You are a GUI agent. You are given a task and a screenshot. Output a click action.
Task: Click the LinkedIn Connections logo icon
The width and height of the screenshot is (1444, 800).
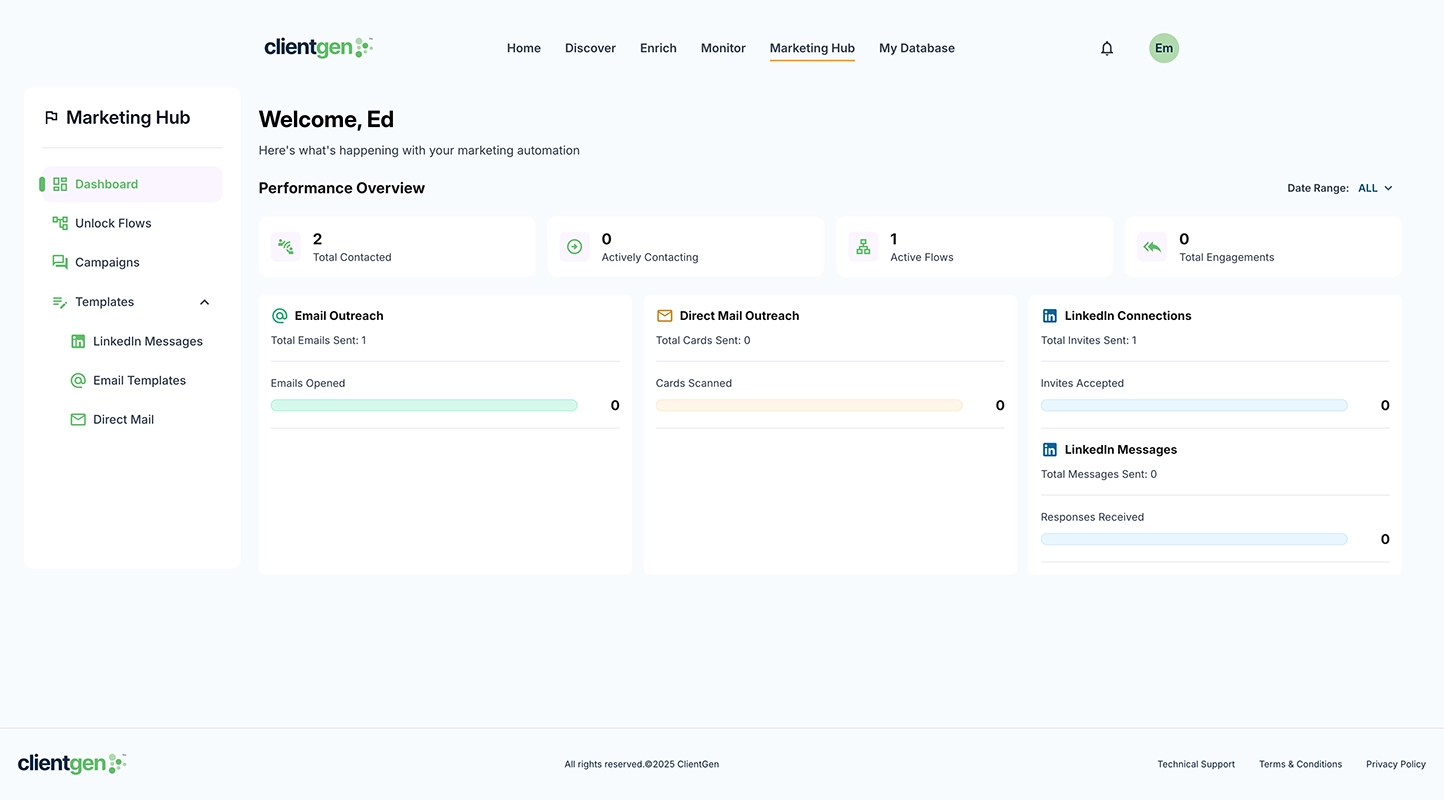pos(1049,316)
